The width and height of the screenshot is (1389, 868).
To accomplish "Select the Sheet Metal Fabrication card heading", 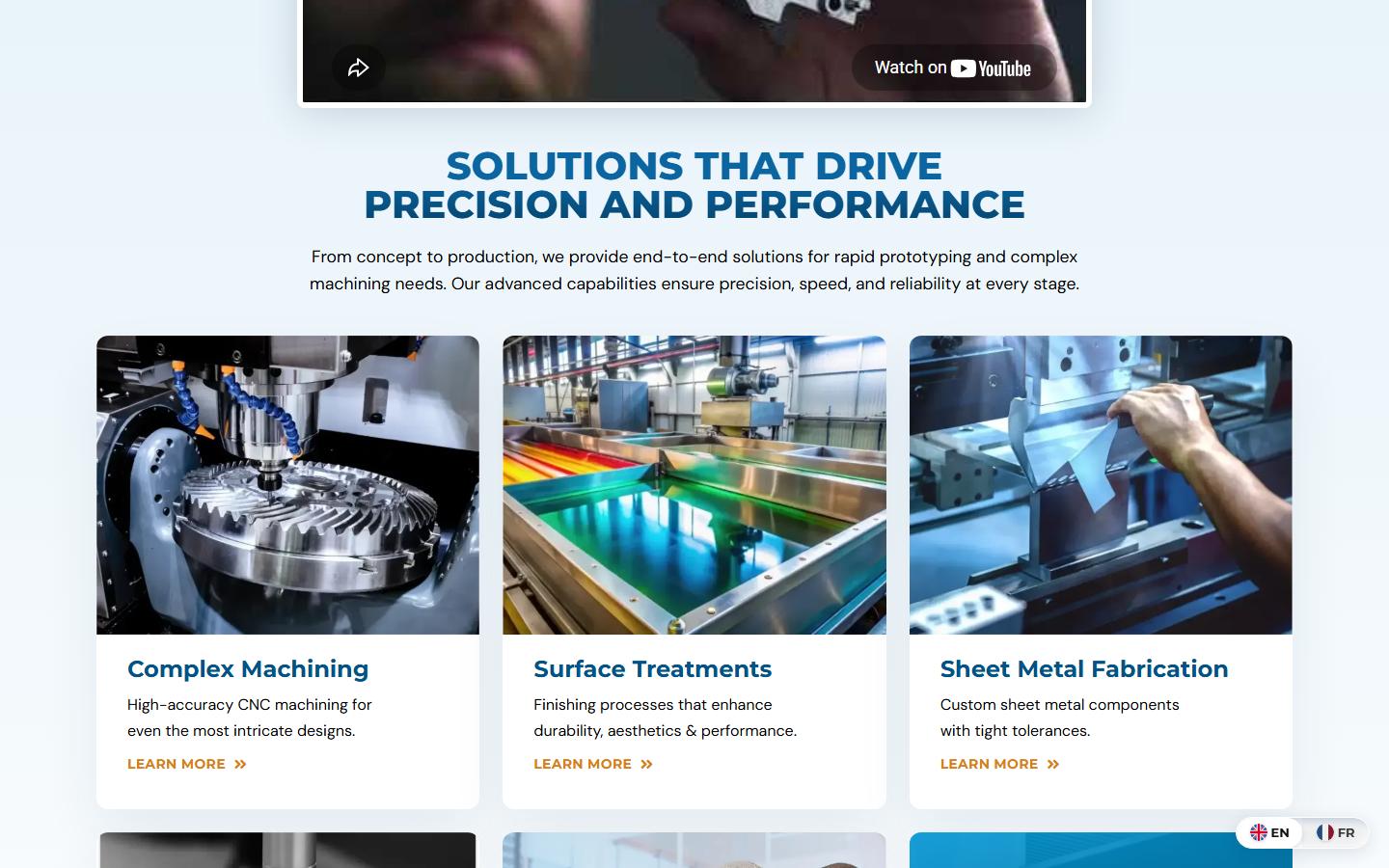I will [x=1084, y=668].
